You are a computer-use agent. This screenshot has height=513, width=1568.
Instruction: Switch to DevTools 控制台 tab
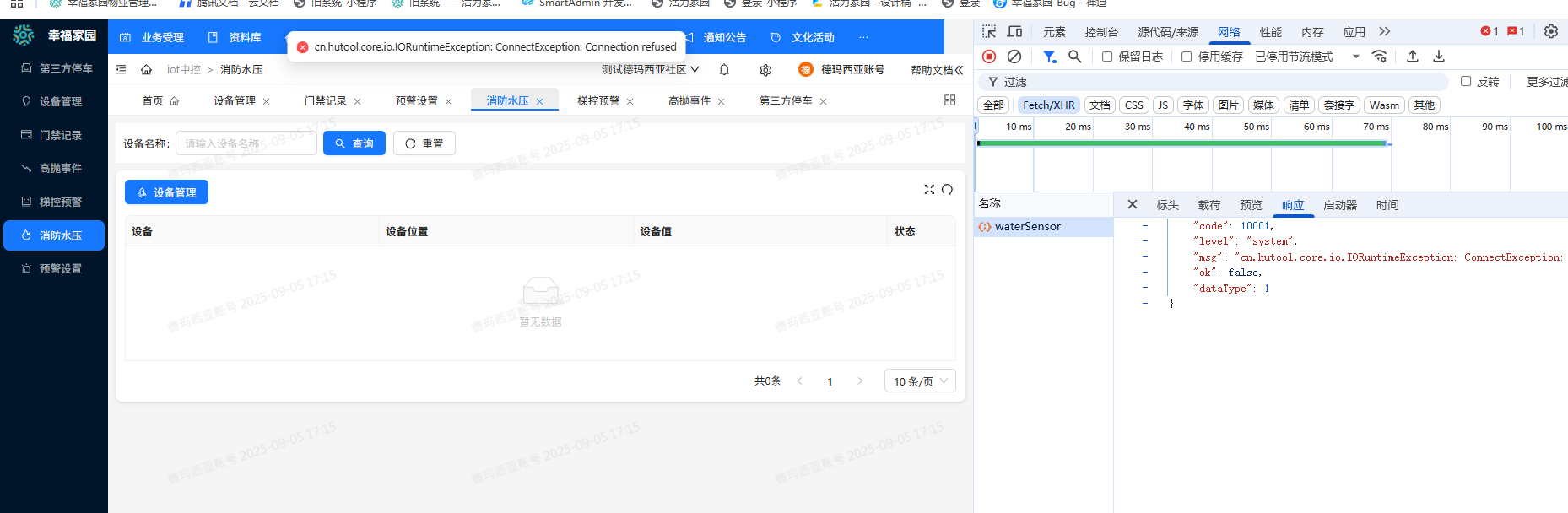[1101, 32]
